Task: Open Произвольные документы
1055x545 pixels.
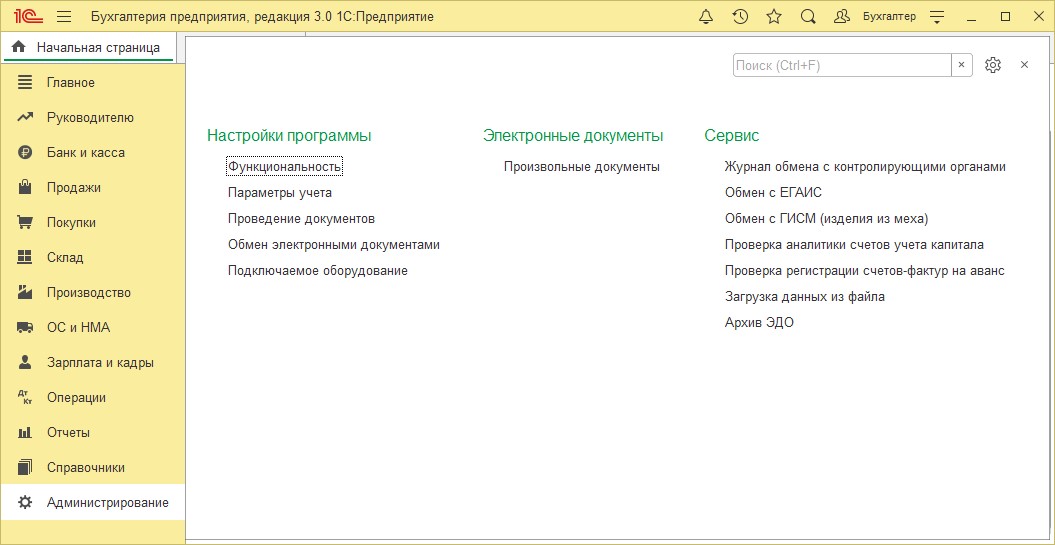Action: point(581,166)
